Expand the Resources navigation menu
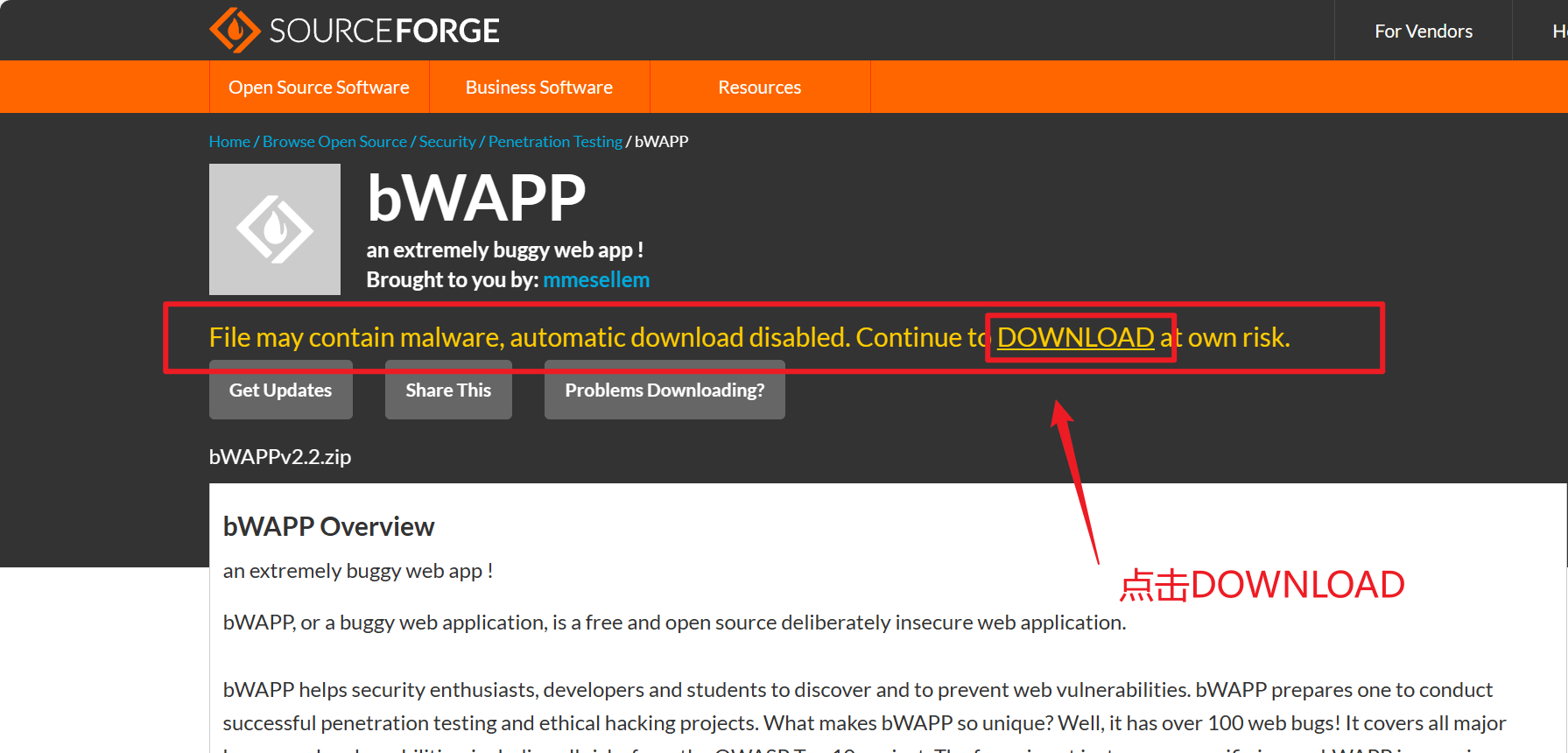 click(759, 88)
